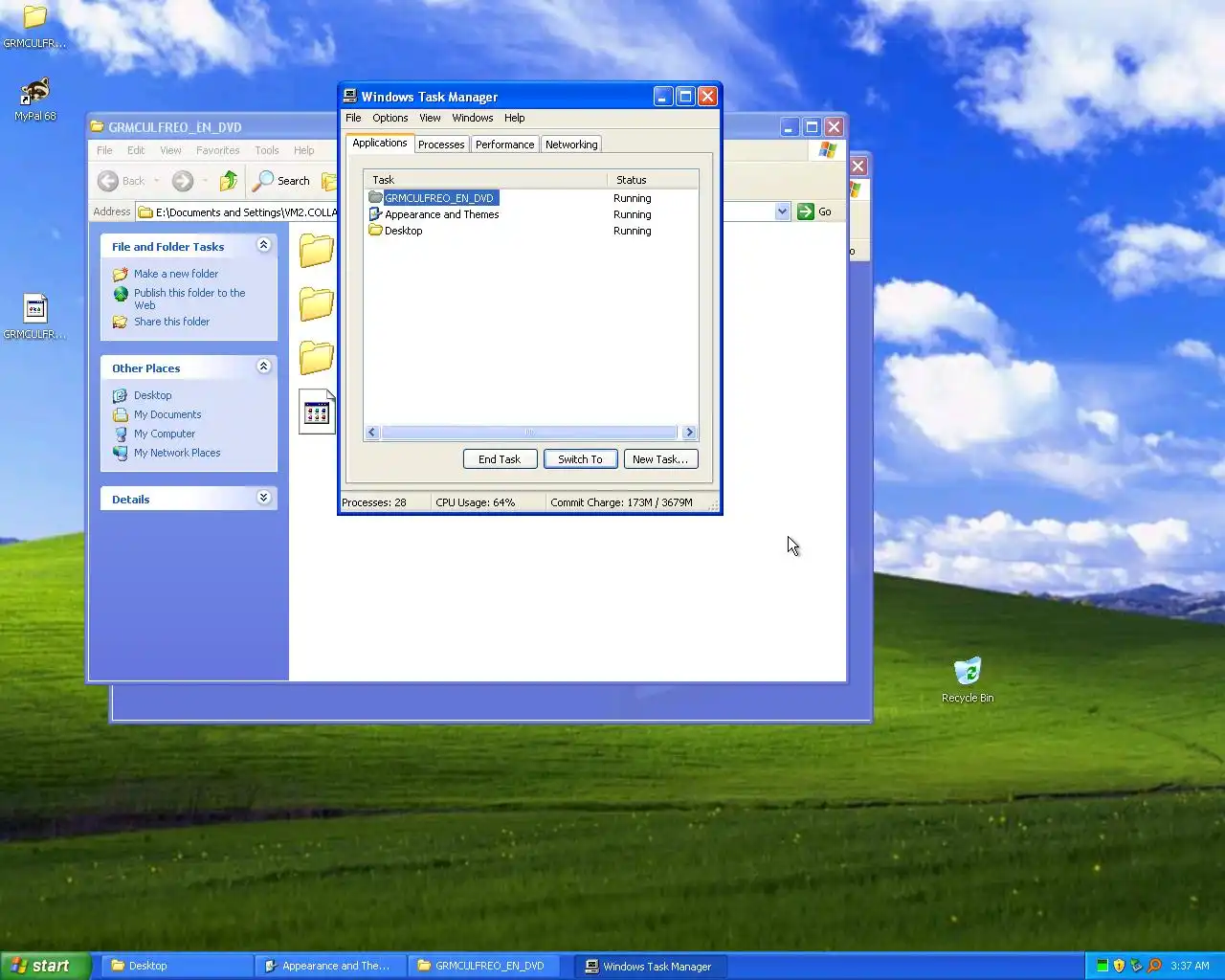Open the Search pane in Explorer
The width and height of the screenshot is (1225, 980).
tap(281, 181)
